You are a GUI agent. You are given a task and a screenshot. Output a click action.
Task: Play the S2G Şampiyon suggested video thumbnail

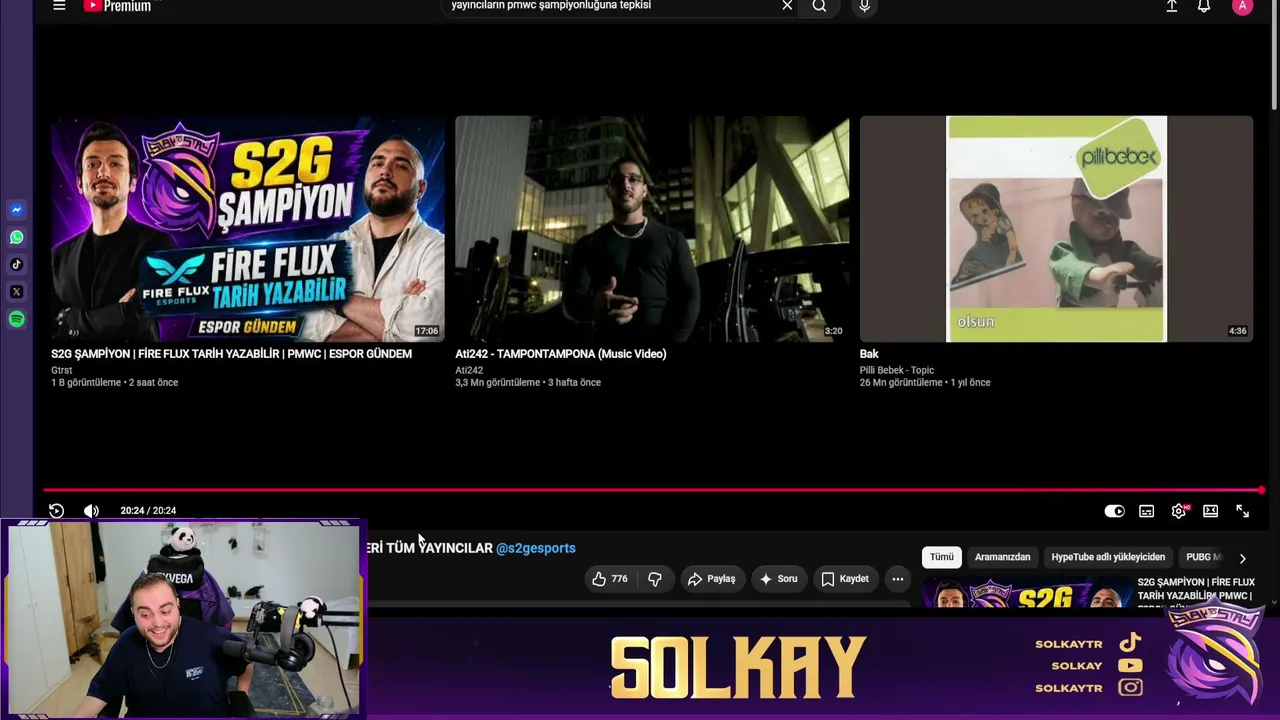[x=248, y=229]
